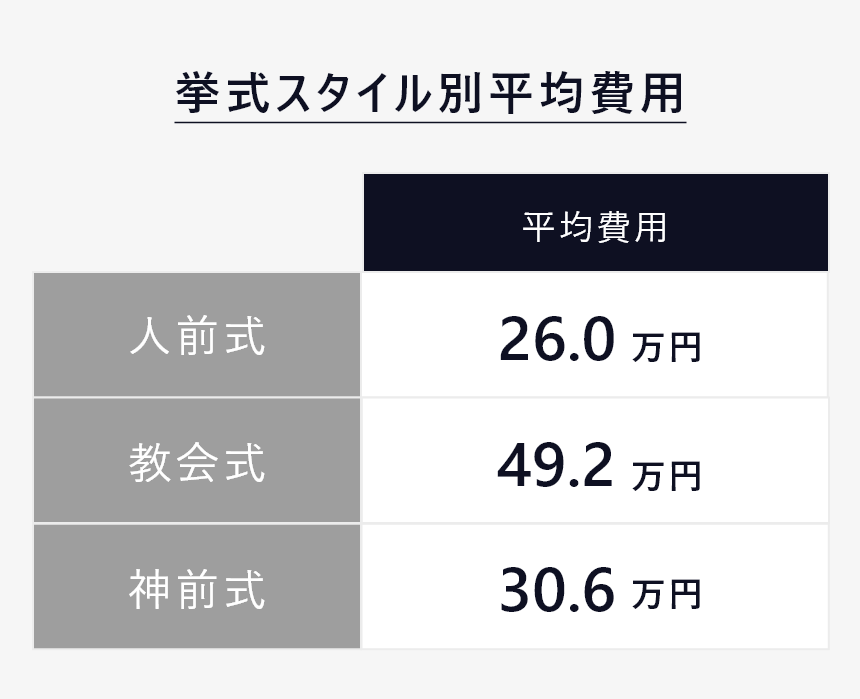This screenshot has width=860, height=699.
Task: Click the title 挙式スタイル別平均費用
Action: click(x=430, y=93)
